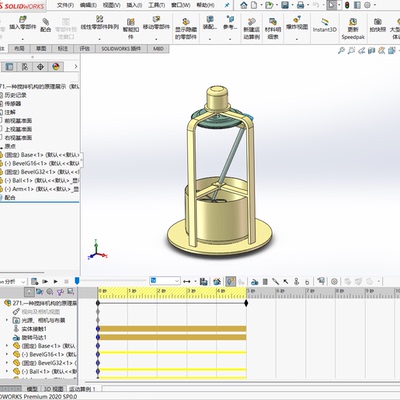Click the Results and Plots icon
Image resolution: width=400 pixels, height=400 pixels.
(321, 281)
